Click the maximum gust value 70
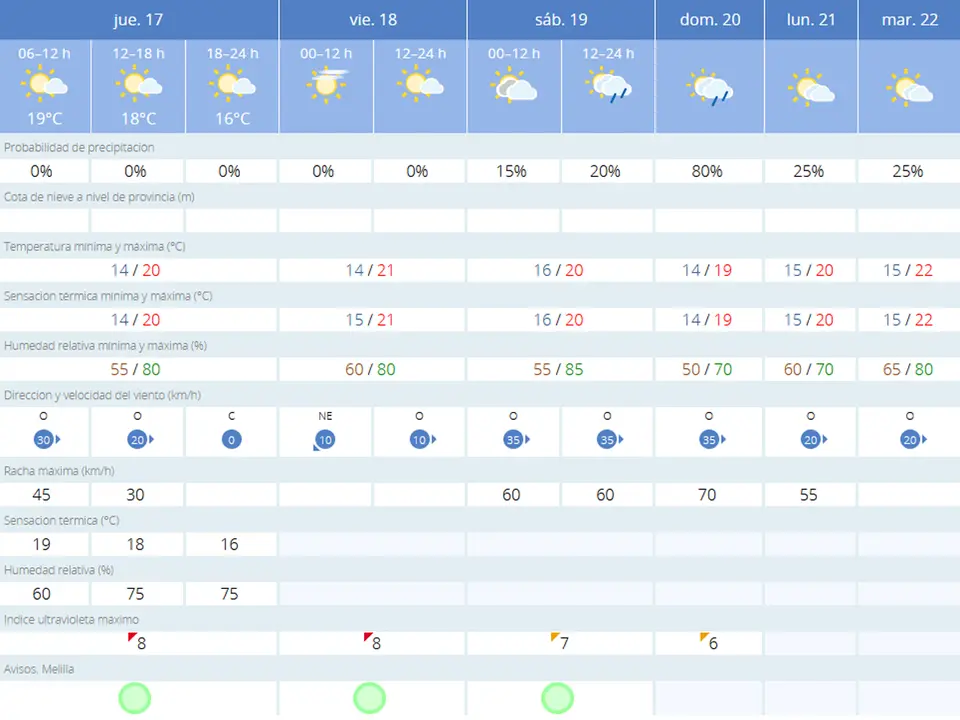This screenshot has width=960, height=720. (707, 495)
